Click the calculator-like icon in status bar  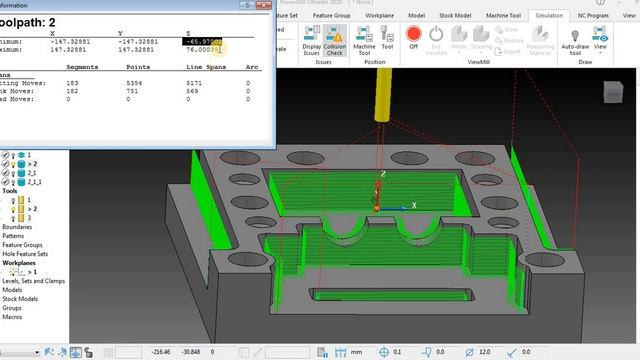coord(322,352)
